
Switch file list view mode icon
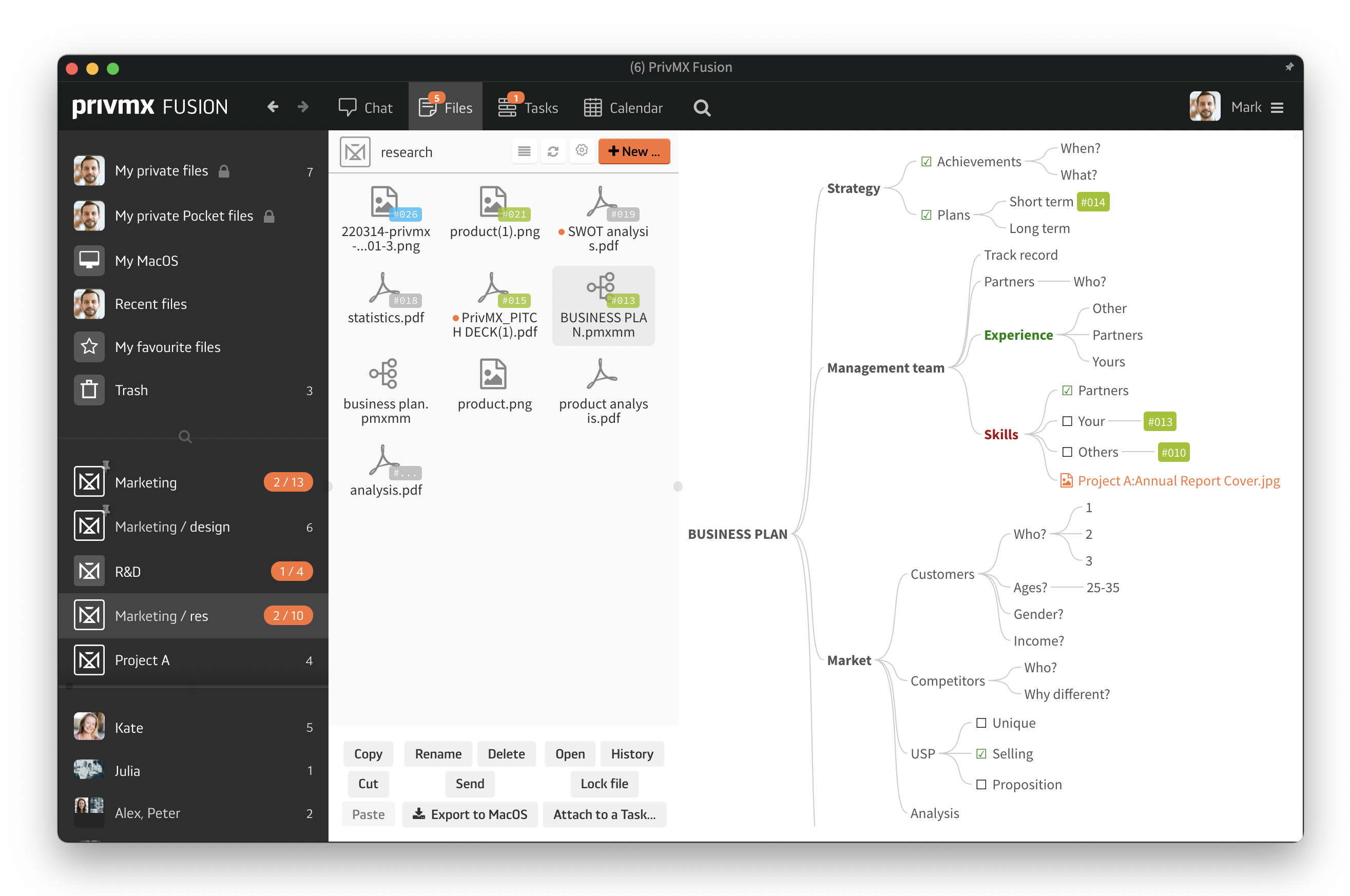(524, 151)
